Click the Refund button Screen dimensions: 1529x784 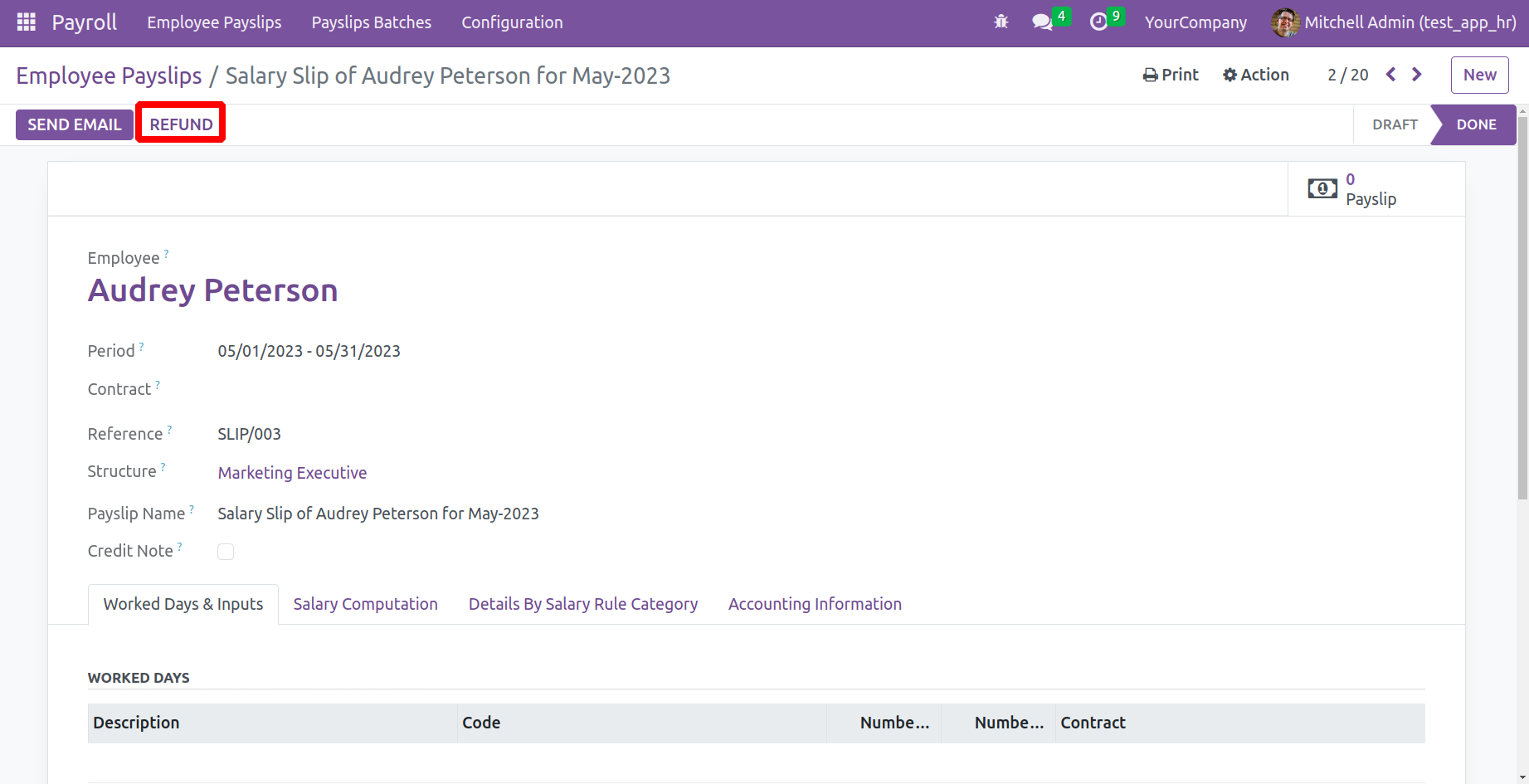pyautogui.click(x=181, y=124)
